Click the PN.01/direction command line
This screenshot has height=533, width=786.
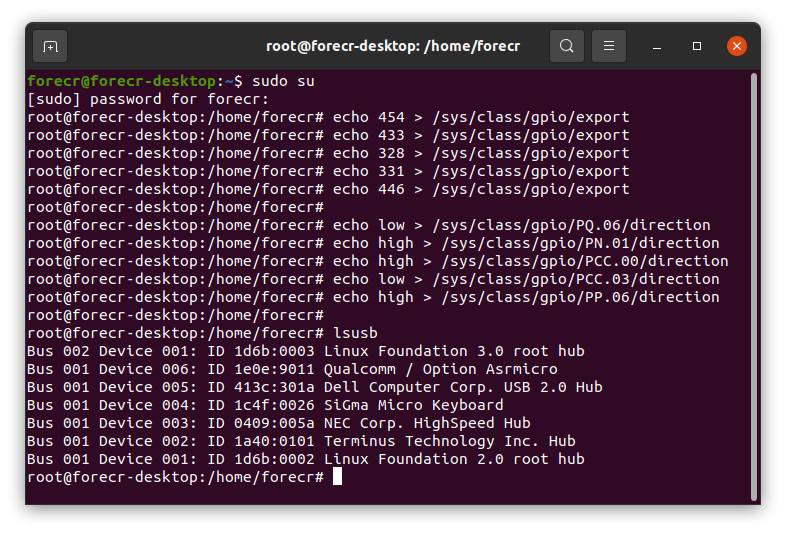point(373,243)
